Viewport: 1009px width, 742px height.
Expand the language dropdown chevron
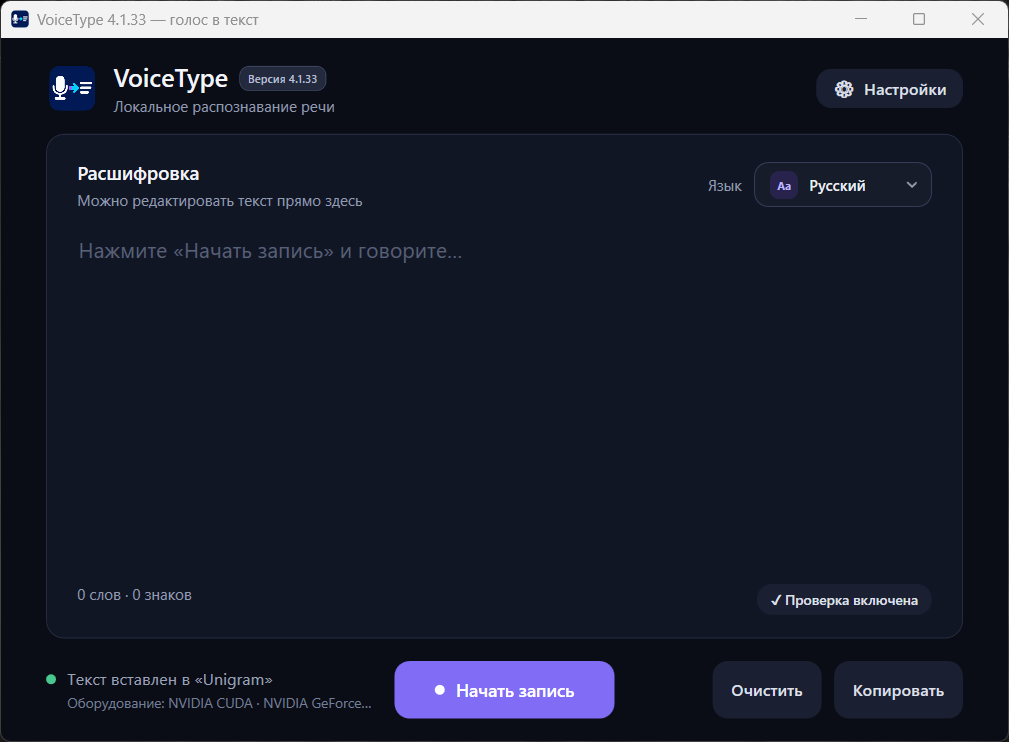point(911,185)
